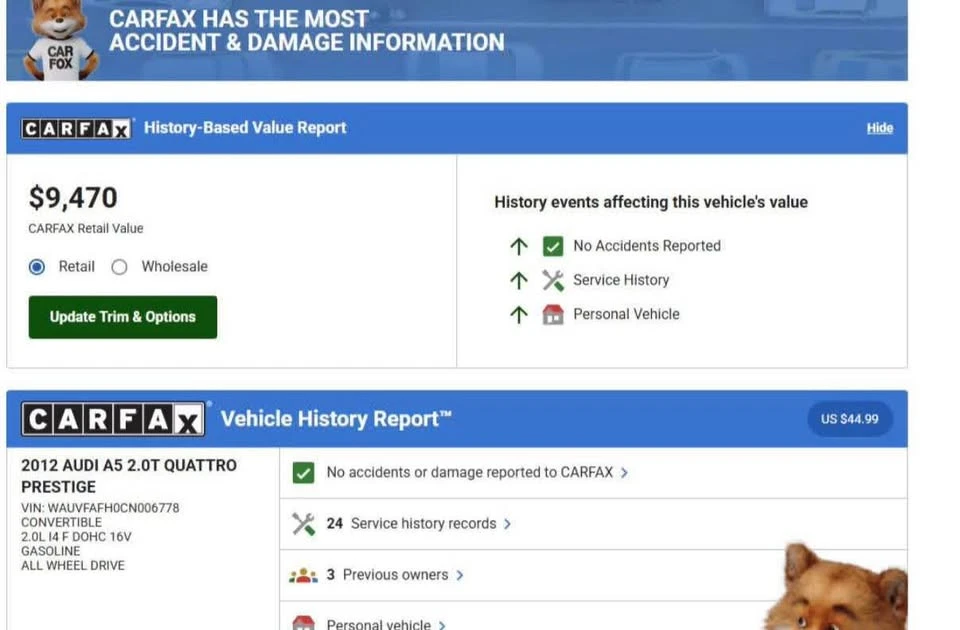
Task: Click 2012 AUDI A5 2.0T QUATTRO PRESTIGE title
Action: point(129,476)
